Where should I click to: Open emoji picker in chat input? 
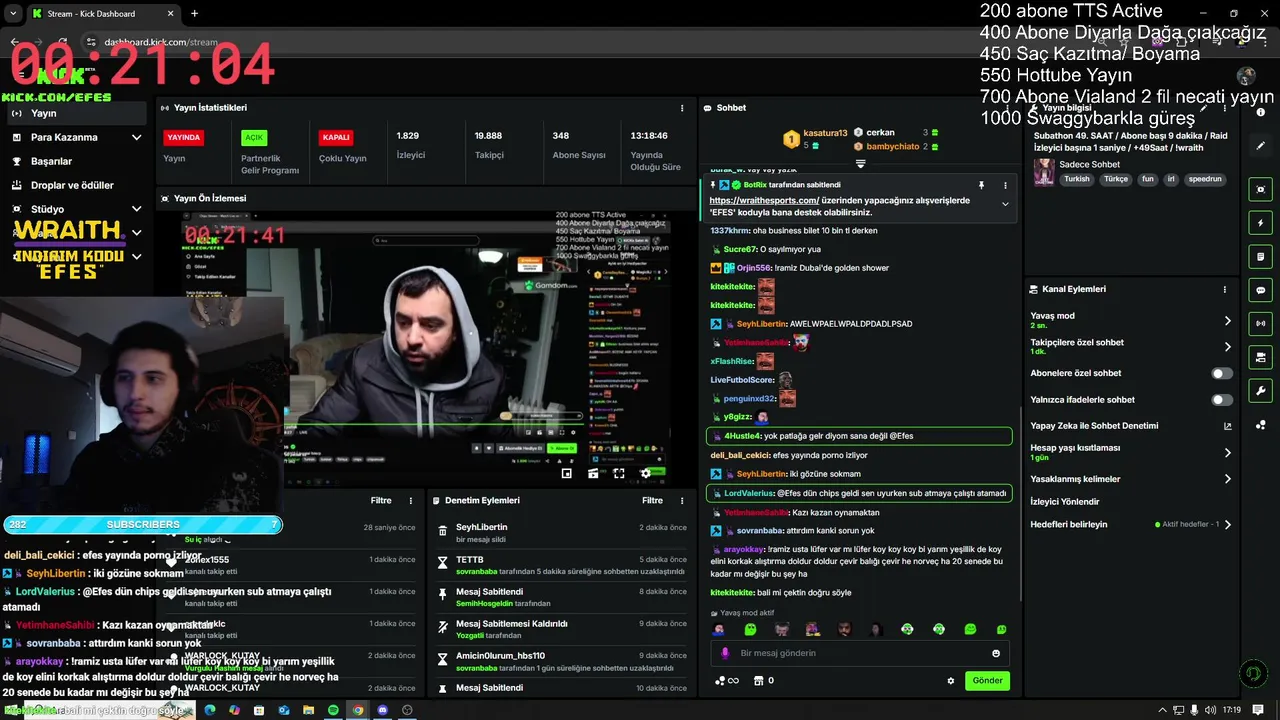tap(996, 653)
